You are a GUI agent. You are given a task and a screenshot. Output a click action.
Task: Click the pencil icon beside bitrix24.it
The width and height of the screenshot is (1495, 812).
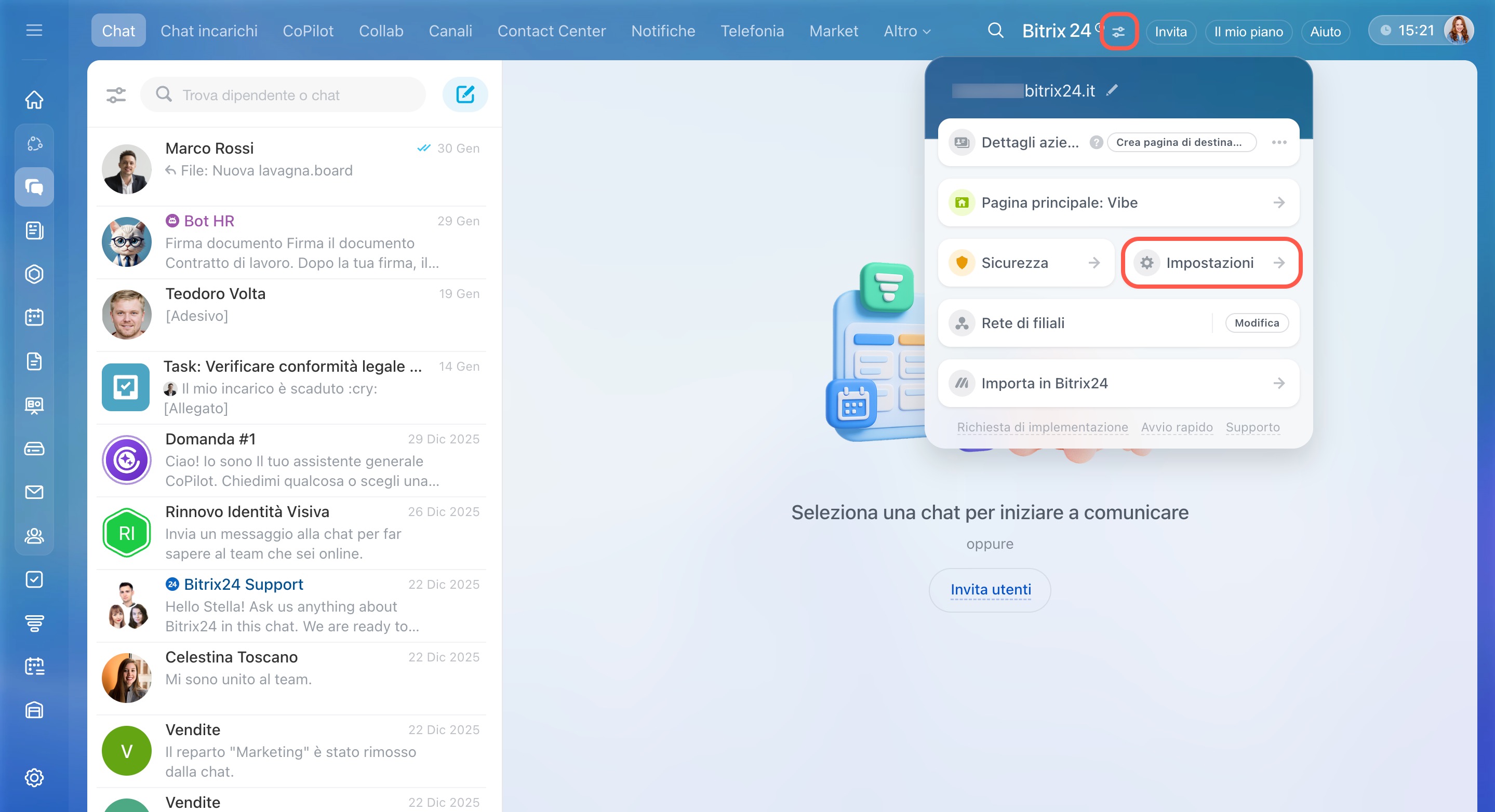(x=1112, y=90)
